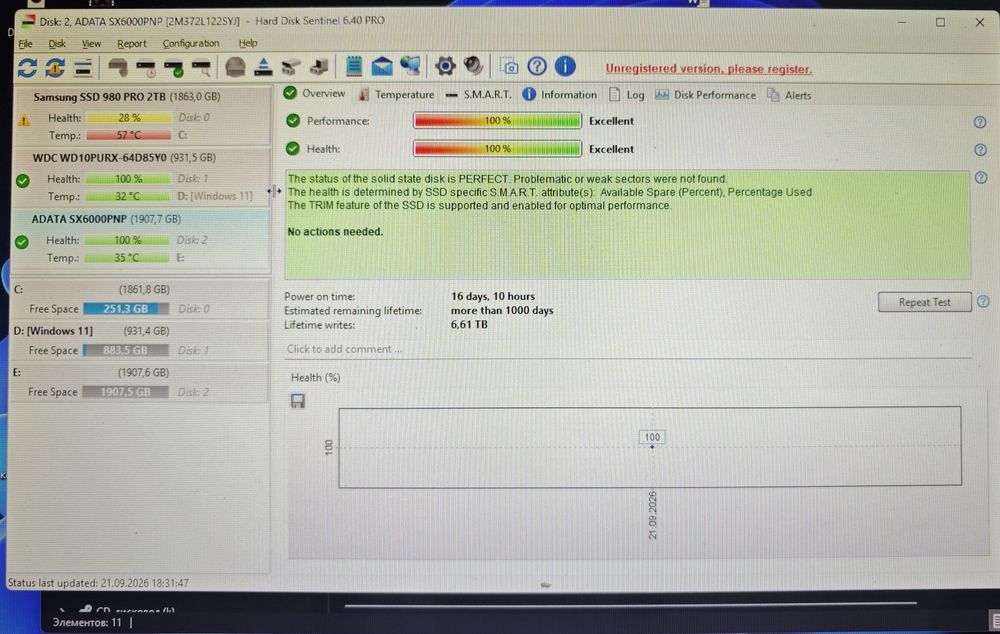The image size is (1000, 634).
Task: Select the Overview tab
Action: [x=314, y=93]
